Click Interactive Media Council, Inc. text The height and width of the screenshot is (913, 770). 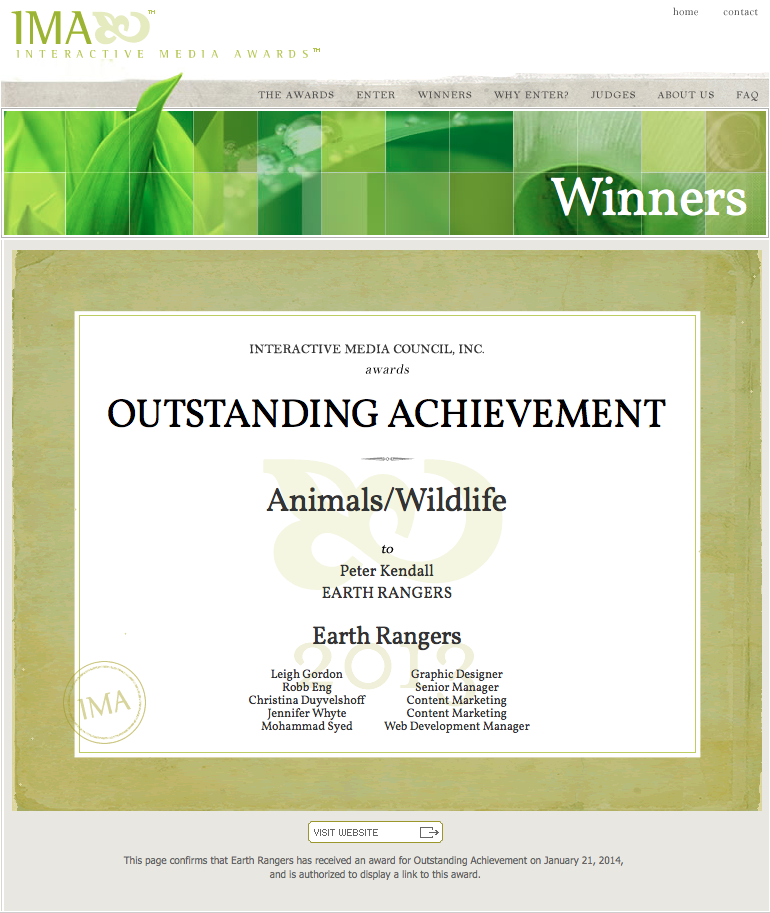pyautogui.click(x=367, y=349)
